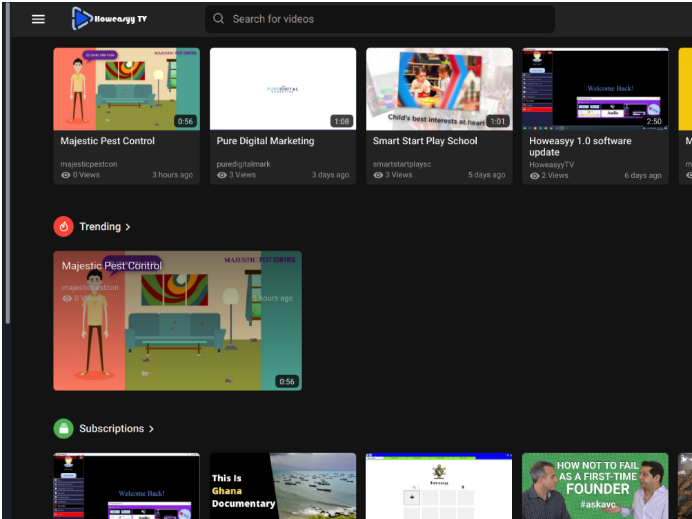Open the HoweasyyTV channel name
This screenshot has width=692, height=519.
[551, 165]
